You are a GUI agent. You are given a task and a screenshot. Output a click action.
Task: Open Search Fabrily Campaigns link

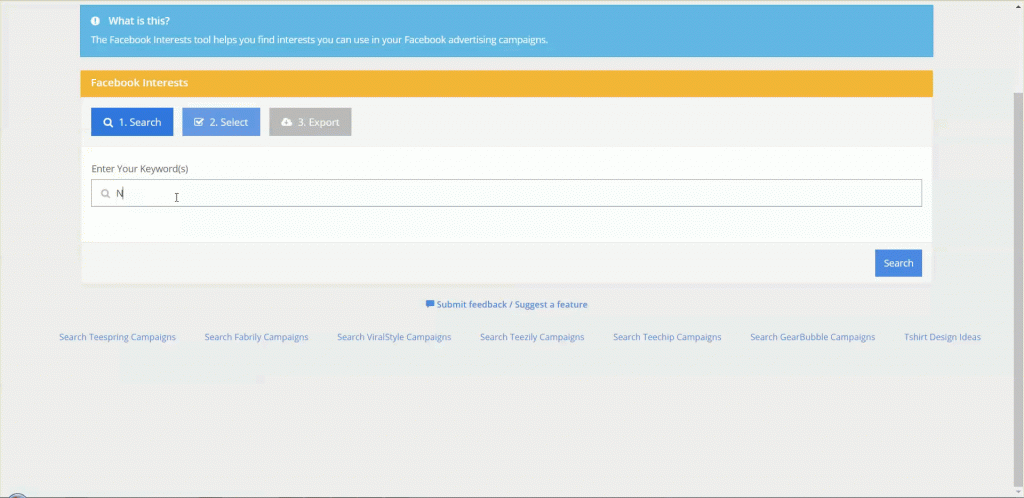pyautogui.click(x=256, y=337)
